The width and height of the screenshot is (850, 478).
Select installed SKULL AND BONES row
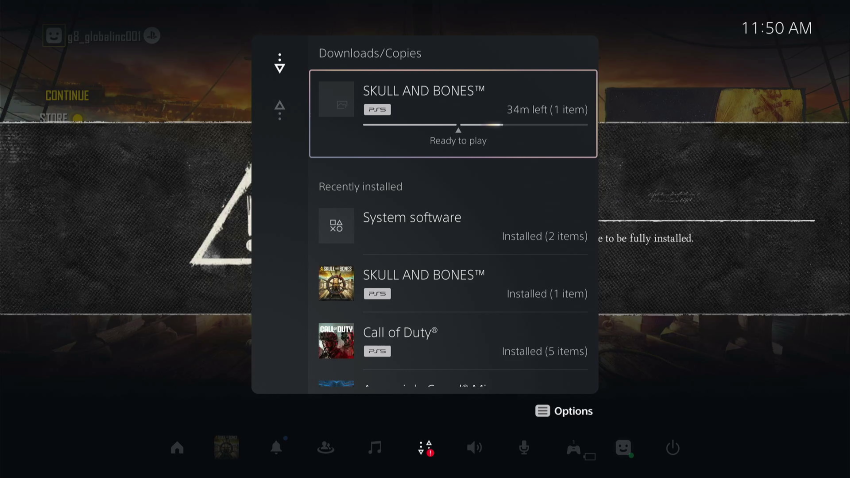pyautogui.click(x=453, y=283)
